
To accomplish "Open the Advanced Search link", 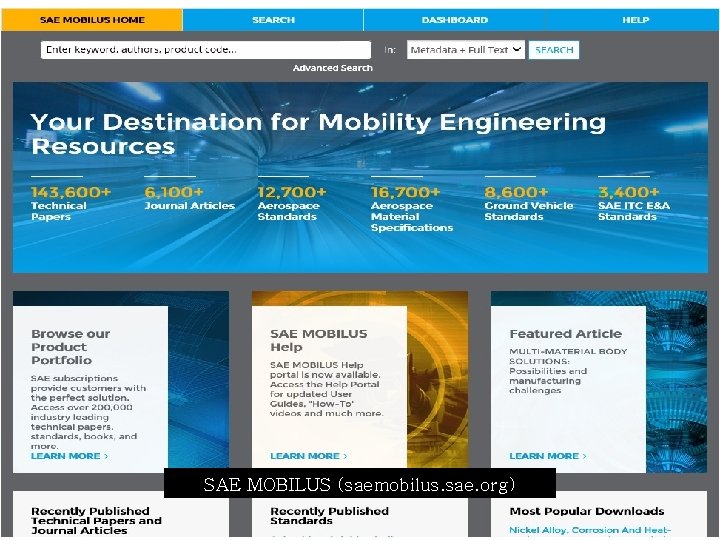I will 332,68.
